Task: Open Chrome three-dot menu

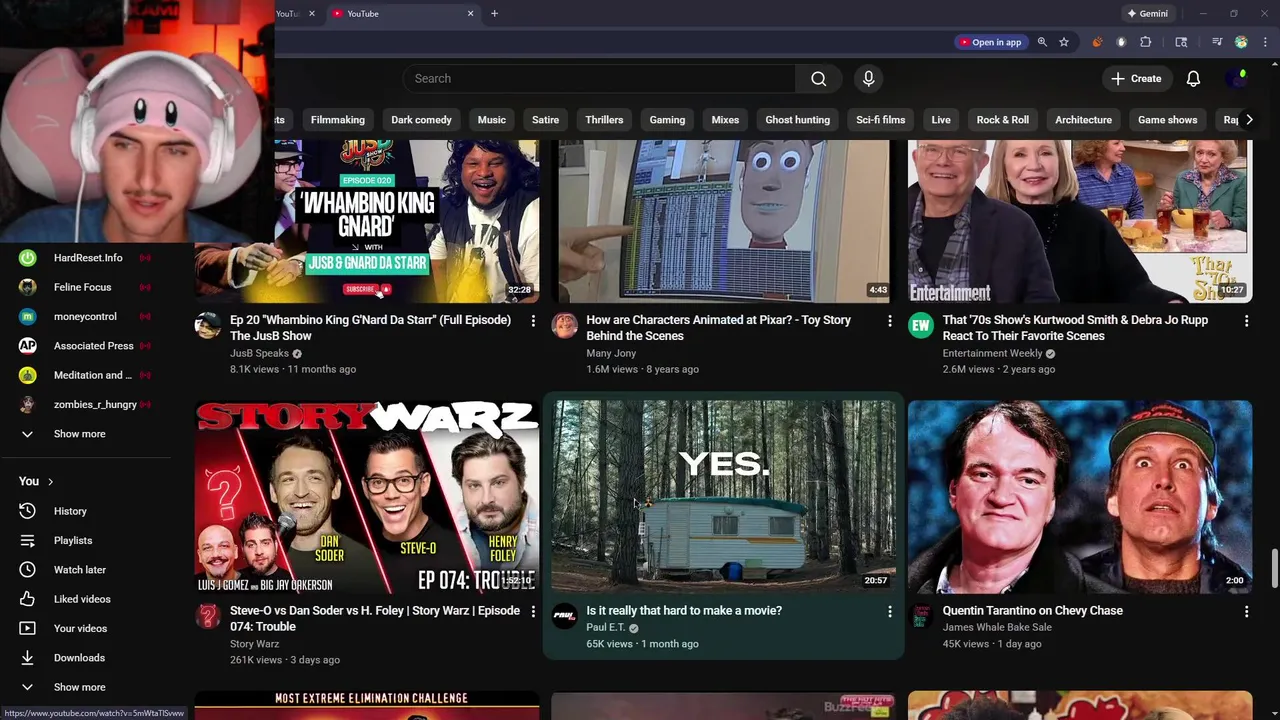Action: (x=1264, y=42)
